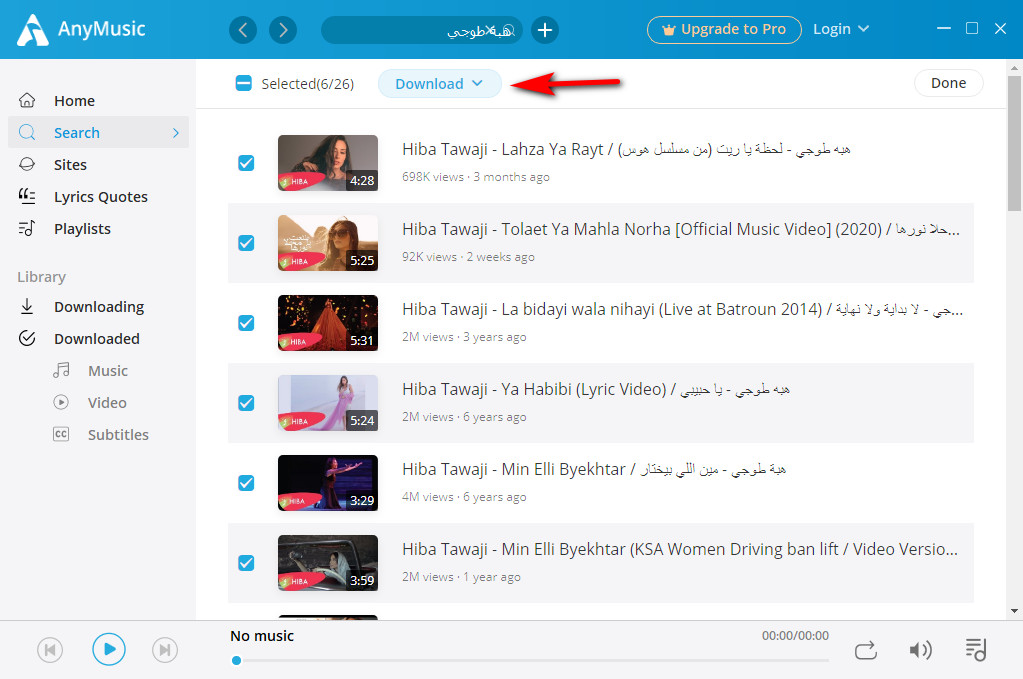The width and height of the screenshot is (1023, 679).
Task: Open the Subtitles downloaded list
Action: click(x=118, y=434)
